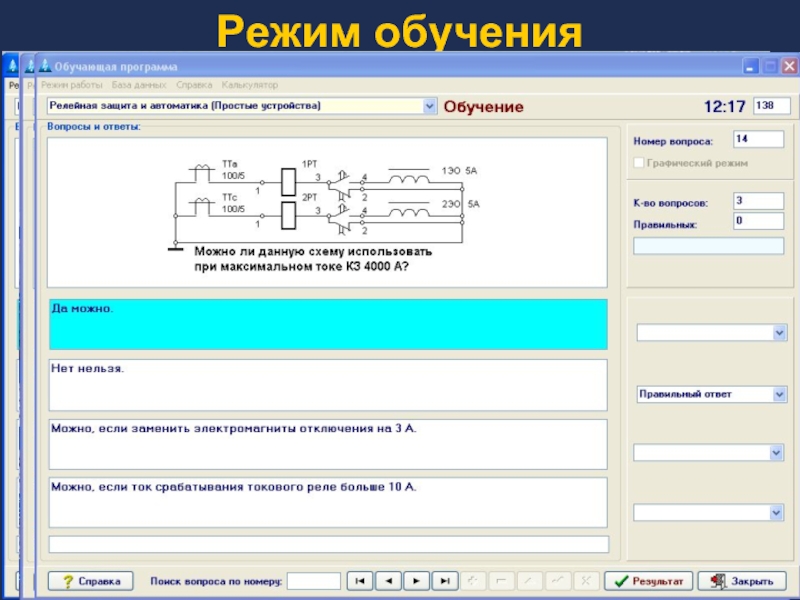Click the Справка help button at bottom
Image resolution: width=800 pixels, height=600 pixels.
tap(90, 581)
